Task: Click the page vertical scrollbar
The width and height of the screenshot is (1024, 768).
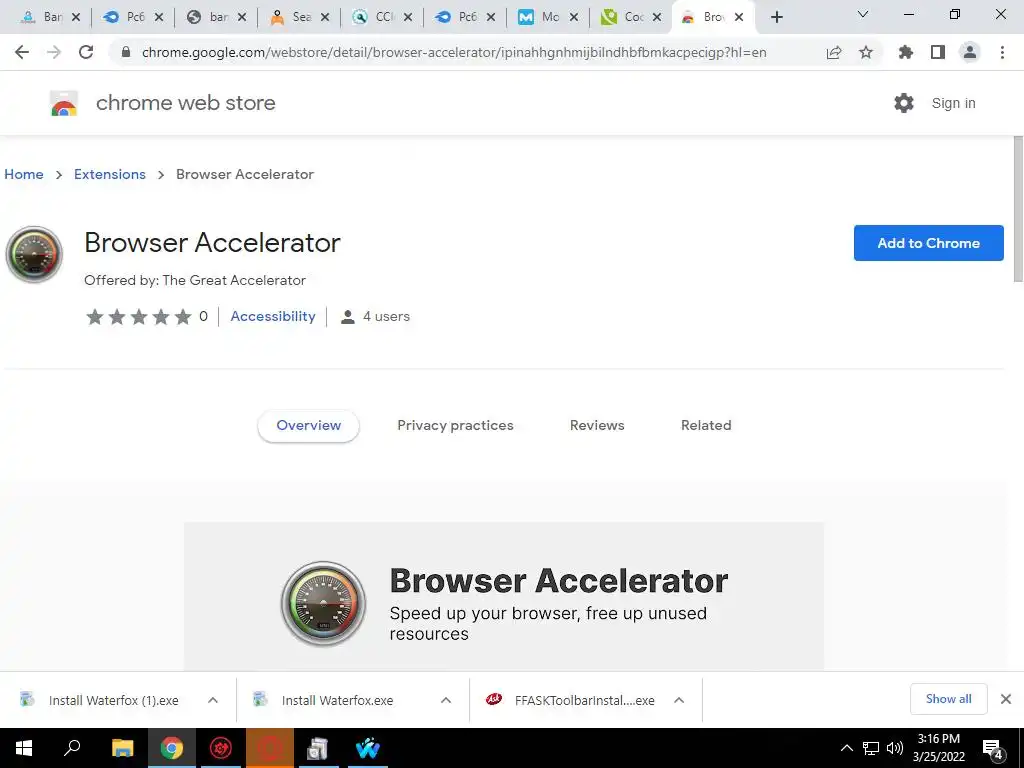Action: click(1018, 209)
